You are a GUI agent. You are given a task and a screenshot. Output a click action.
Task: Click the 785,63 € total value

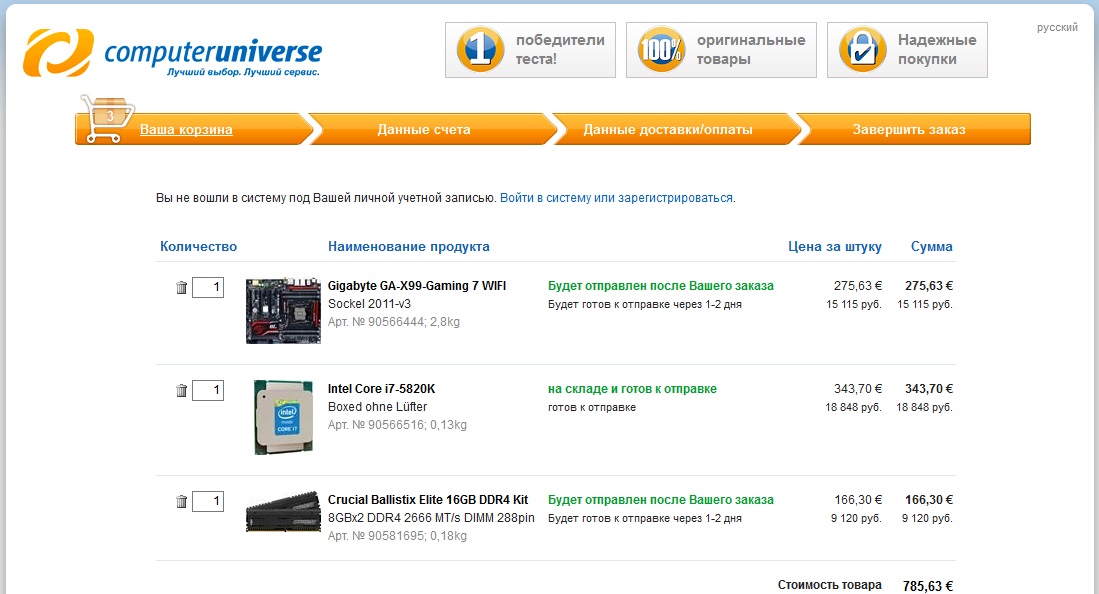tap(928, 586)
